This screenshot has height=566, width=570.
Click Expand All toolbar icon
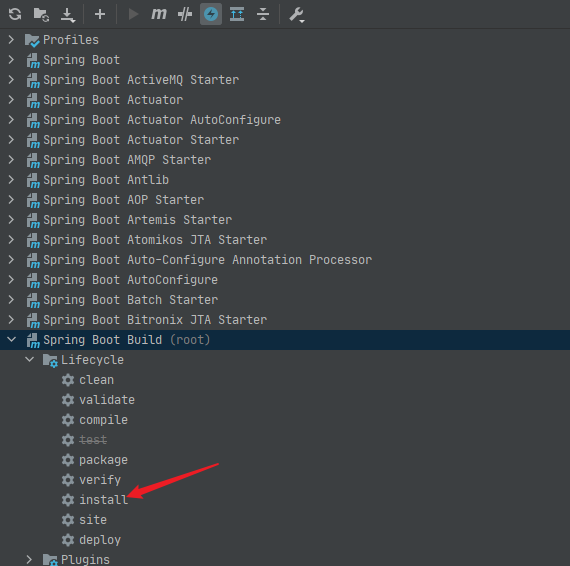click(237, 14)
